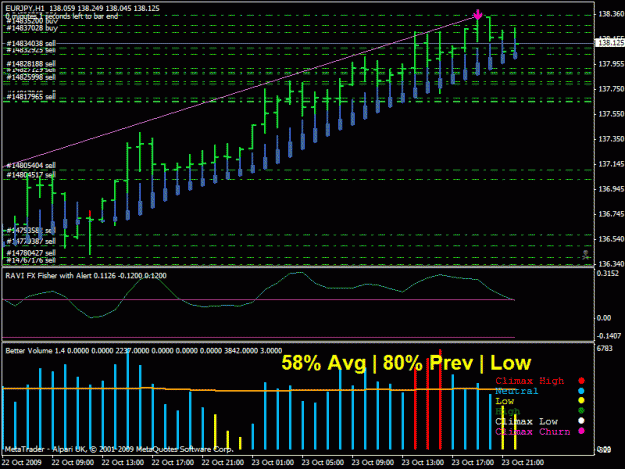Click the 6783 volume scale value
The image size is (625, 469).
point(604,349)
